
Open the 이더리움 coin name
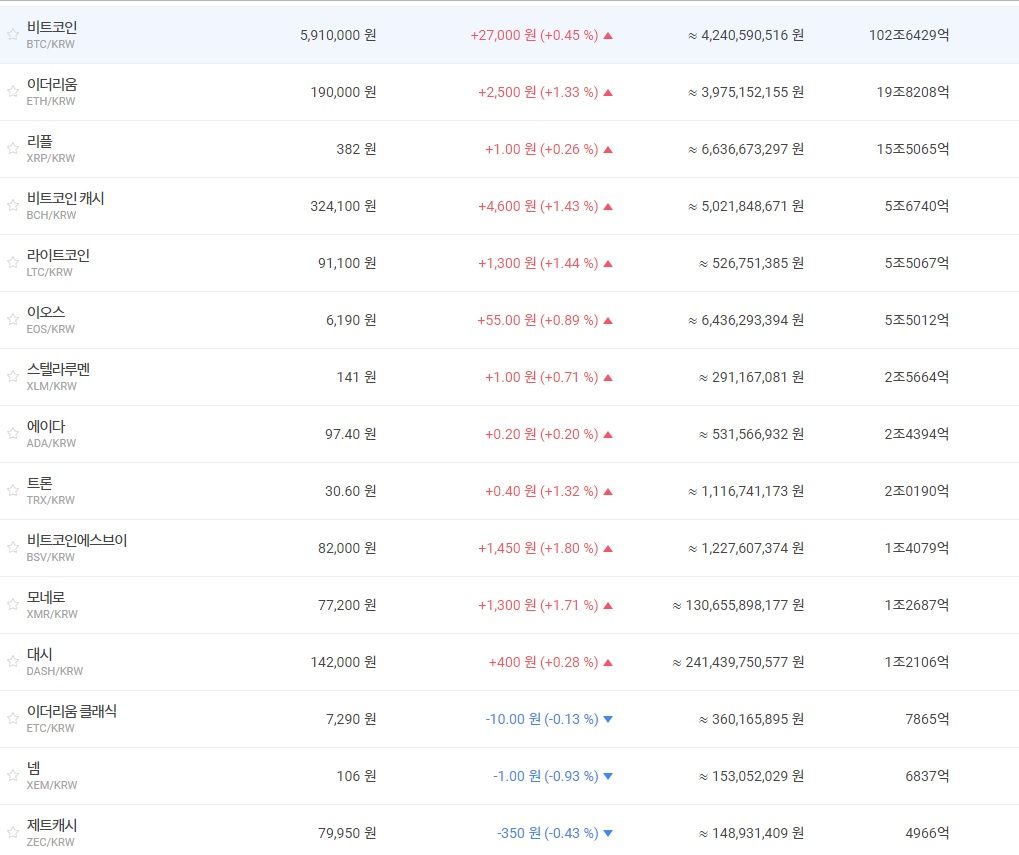[52, 84]
